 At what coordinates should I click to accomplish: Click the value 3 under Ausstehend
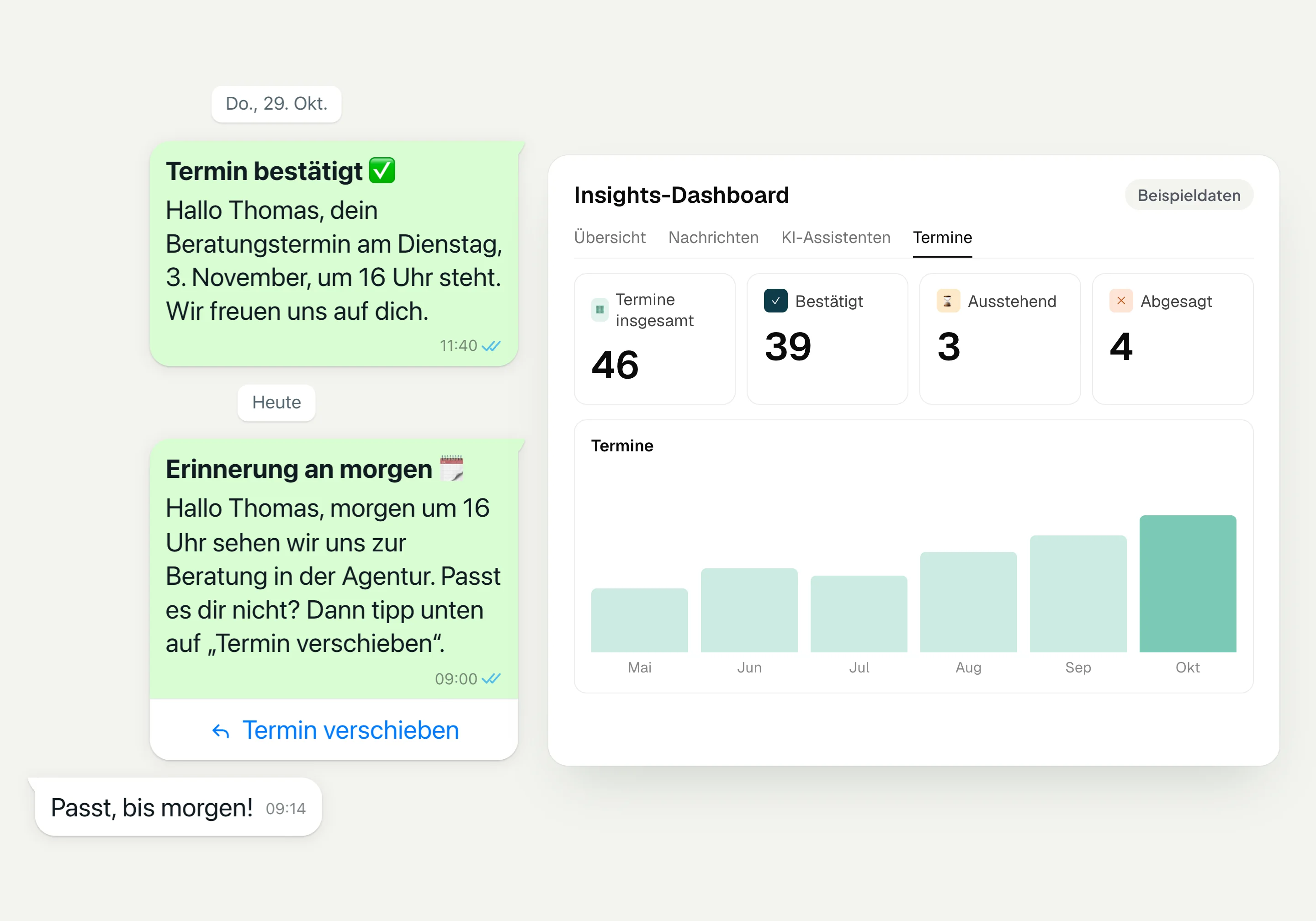point(949,347)
